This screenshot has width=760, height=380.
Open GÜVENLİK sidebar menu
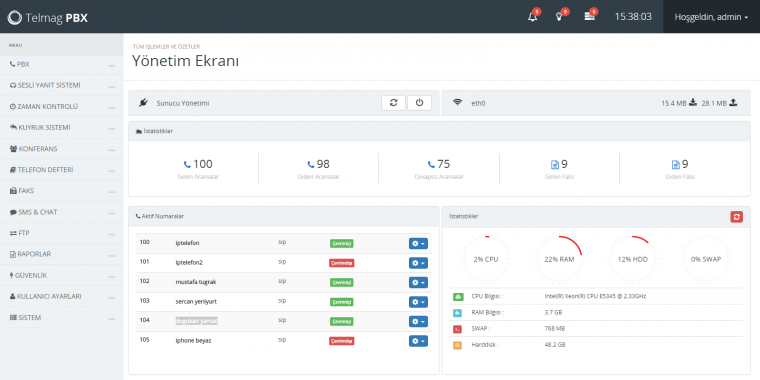[x=62, y=275]
